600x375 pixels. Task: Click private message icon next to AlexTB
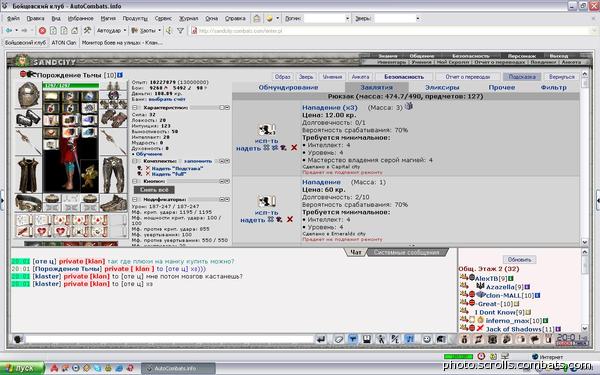[464, 277]
